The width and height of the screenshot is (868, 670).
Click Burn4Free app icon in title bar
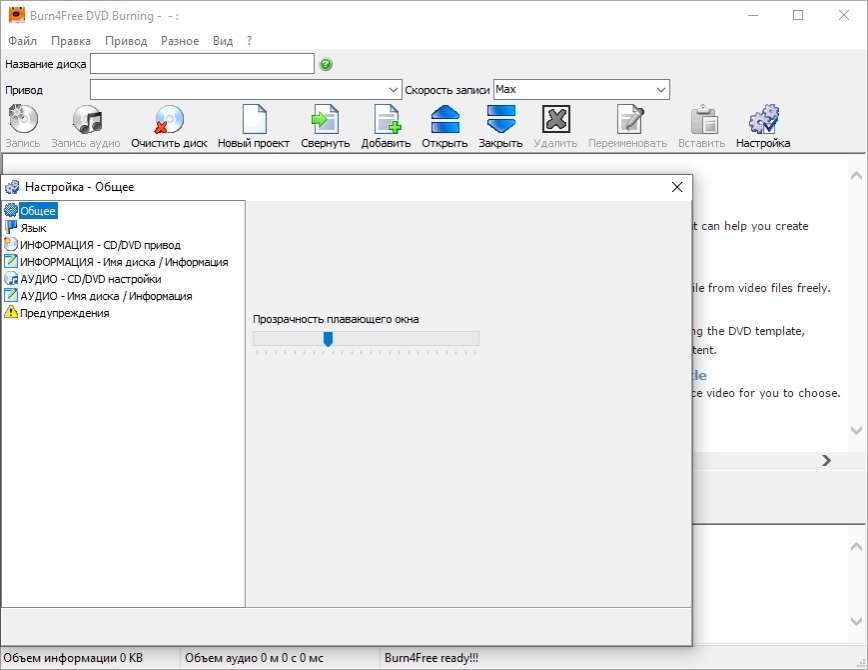click(x=17, y=15)
